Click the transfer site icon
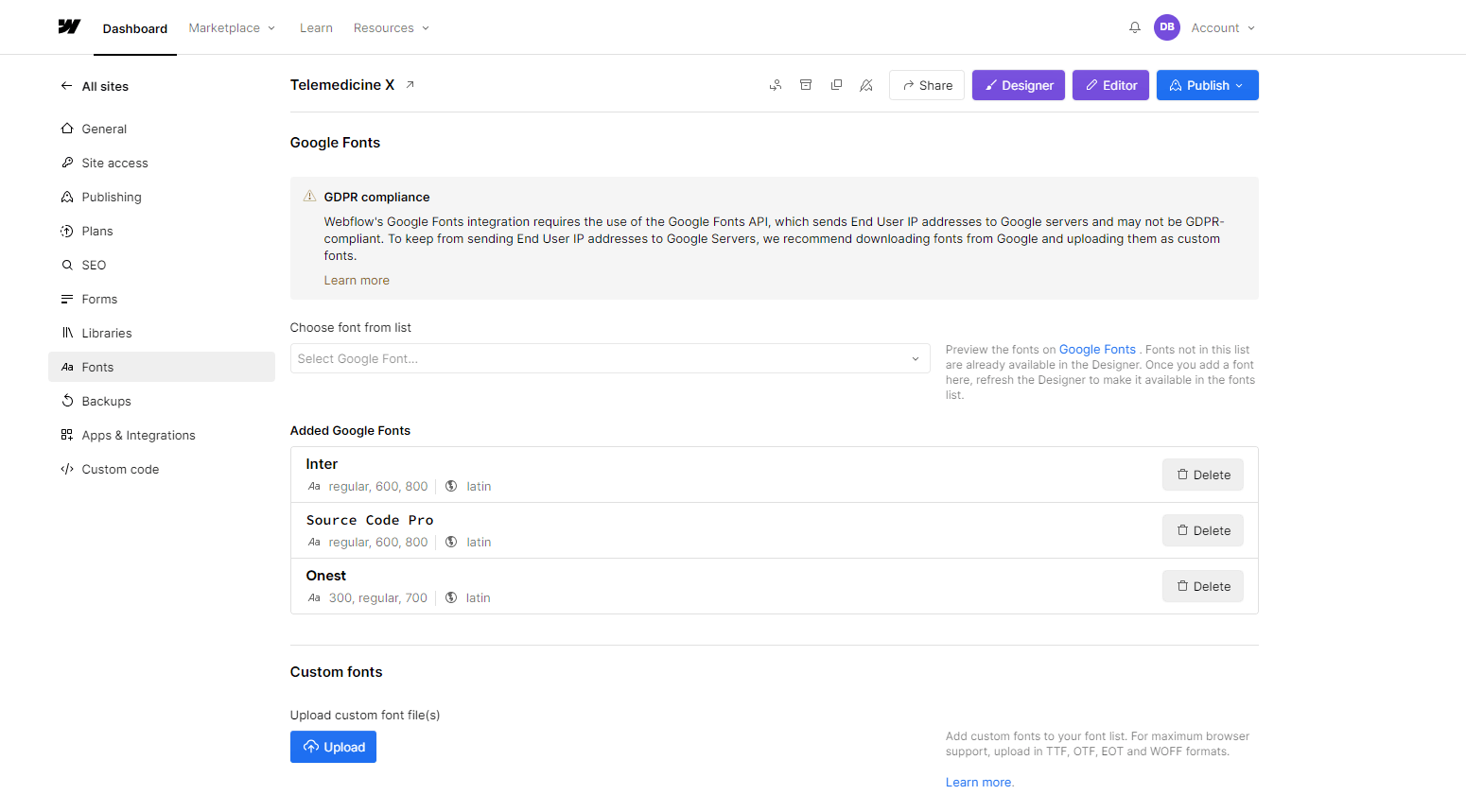Screen dimensions: 1466x812 click(776, 85)
